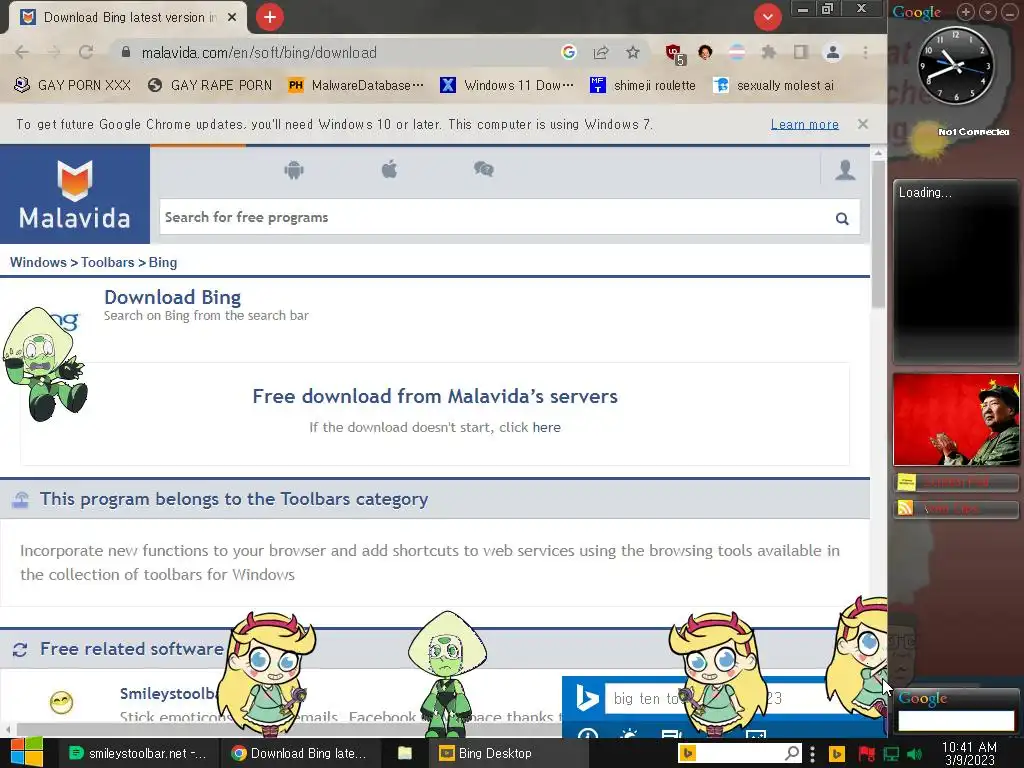This screenshot has height=768, width=1024.
Task: Click the Google icon in the address bar
Action: point(569,52)
